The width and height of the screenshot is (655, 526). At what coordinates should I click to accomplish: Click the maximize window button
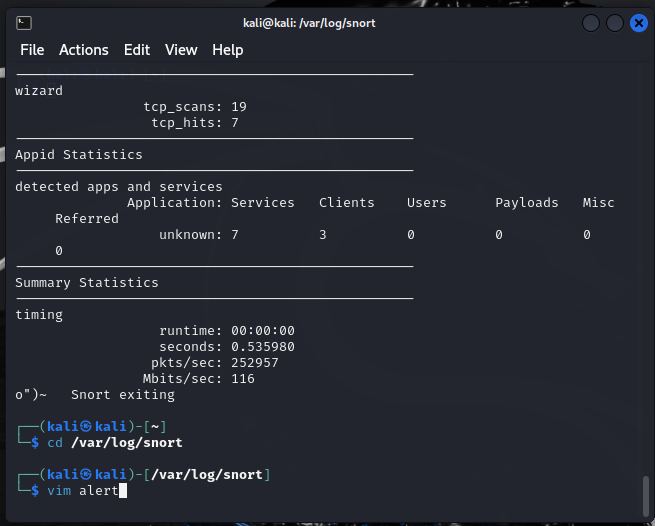[615, 23]
